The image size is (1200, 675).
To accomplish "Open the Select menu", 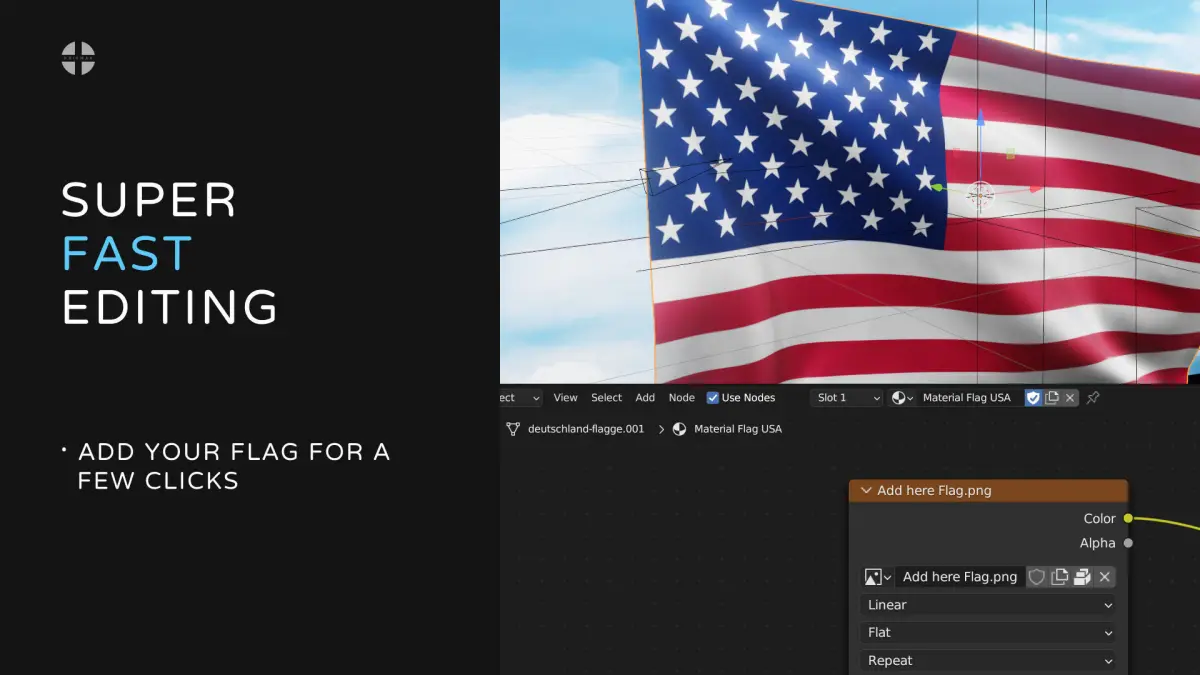I will 606,398.
